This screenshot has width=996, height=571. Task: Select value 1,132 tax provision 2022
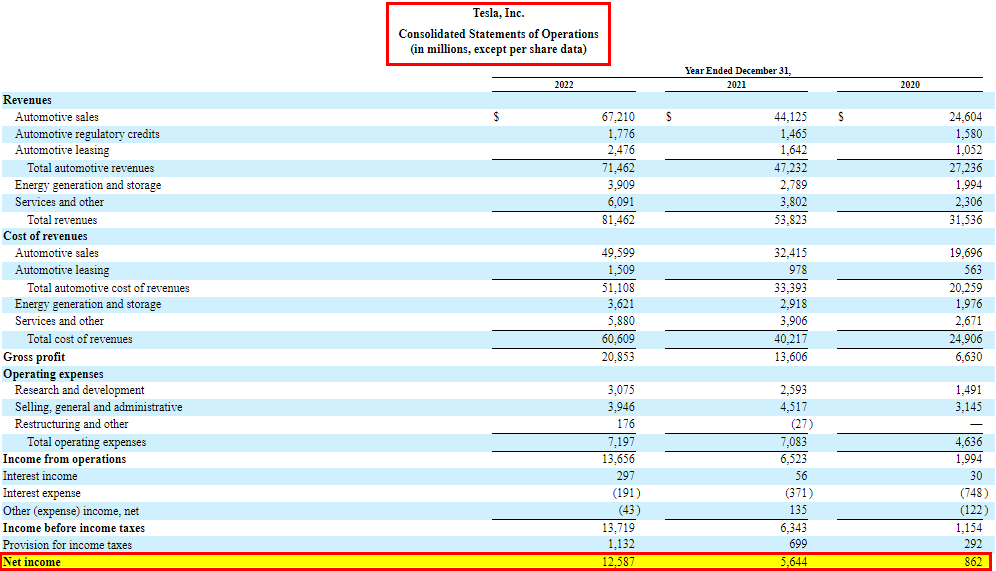coord(621,545)
